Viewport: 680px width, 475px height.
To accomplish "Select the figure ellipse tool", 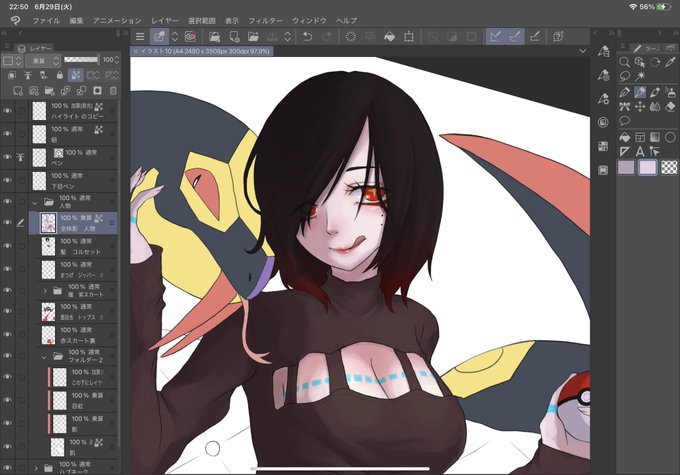I will (670, 138).
